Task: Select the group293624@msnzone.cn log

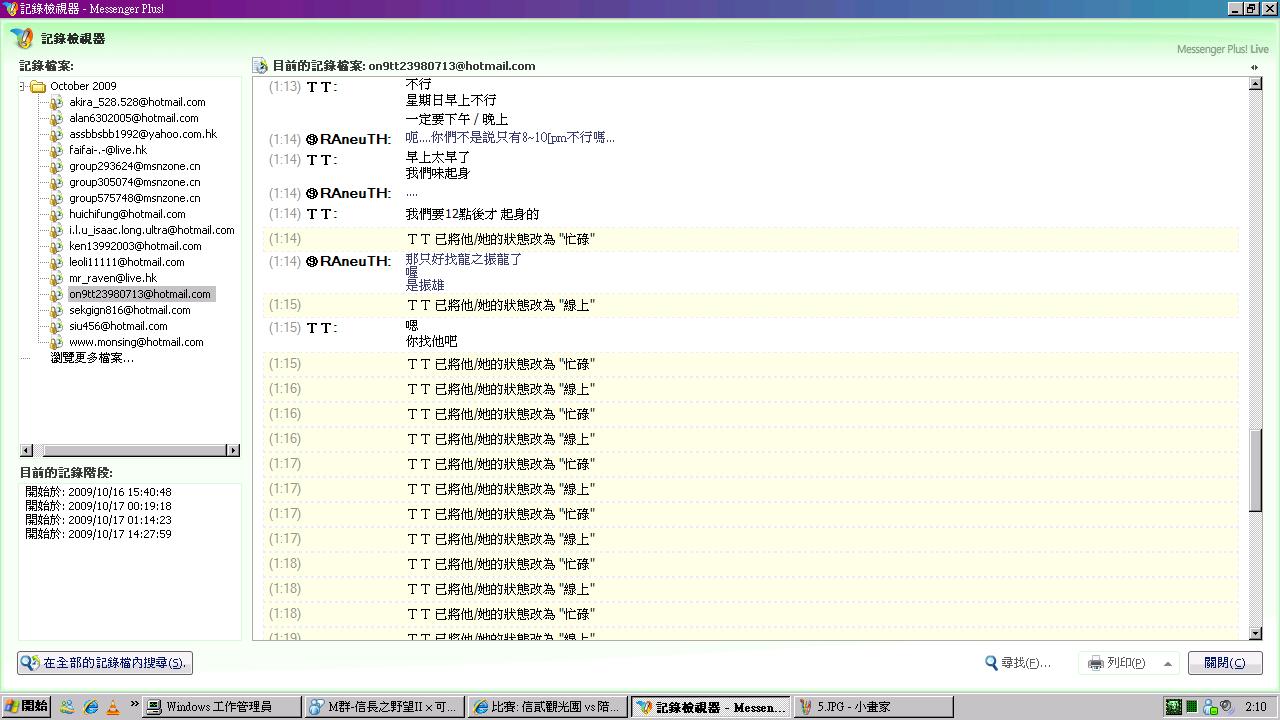Action: [x=134, y=166]
